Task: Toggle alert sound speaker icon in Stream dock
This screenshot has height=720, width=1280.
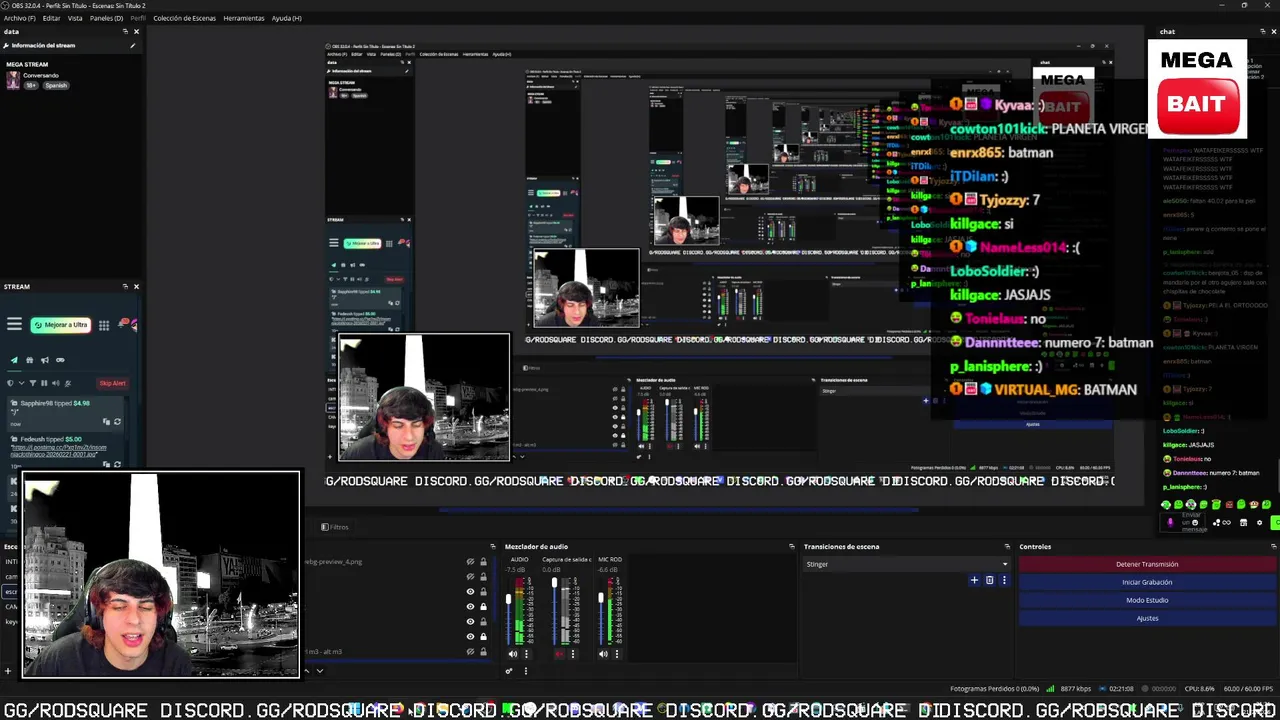Action: coord(56,383)
